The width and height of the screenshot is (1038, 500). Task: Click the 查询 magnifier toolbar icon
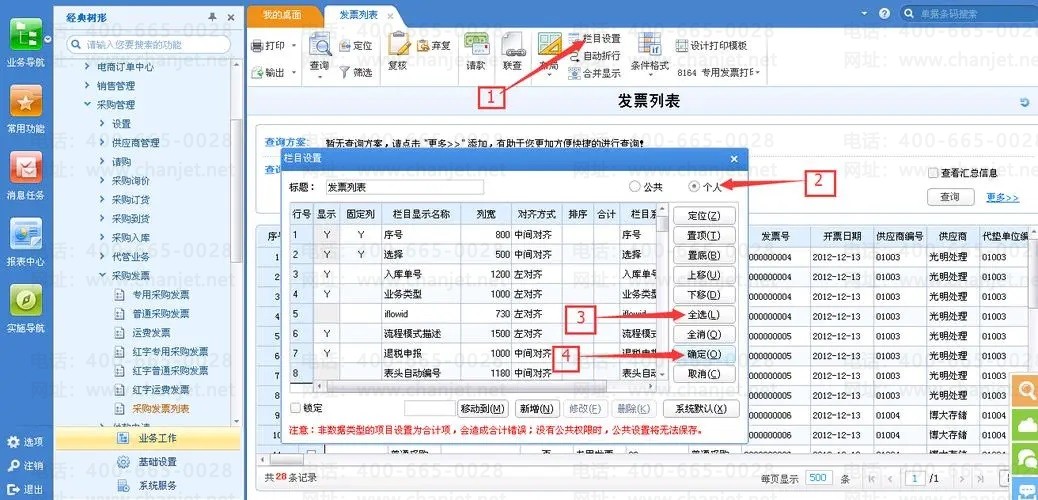tap(320, 46)
